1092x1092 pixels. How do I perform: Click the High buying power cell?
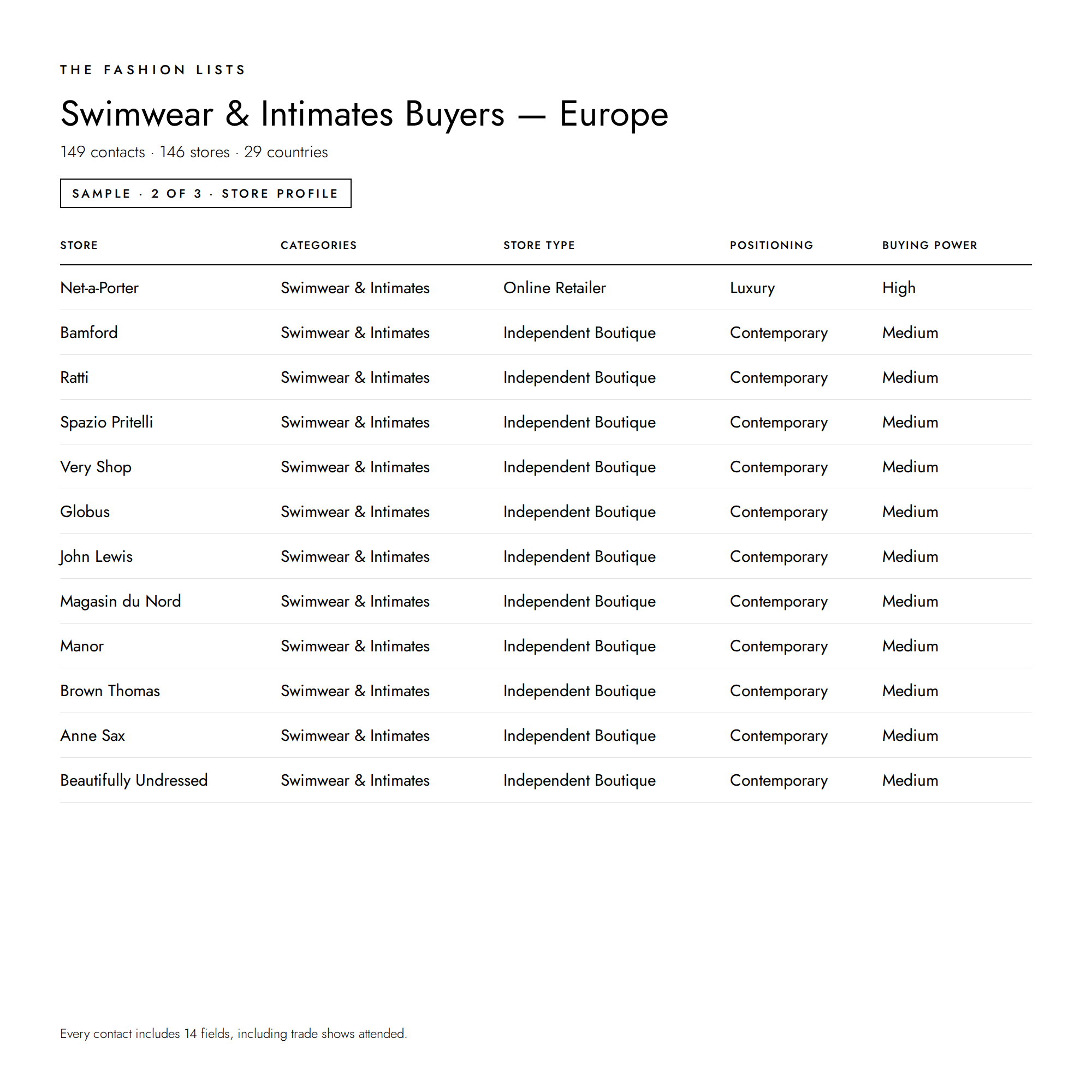899,288
